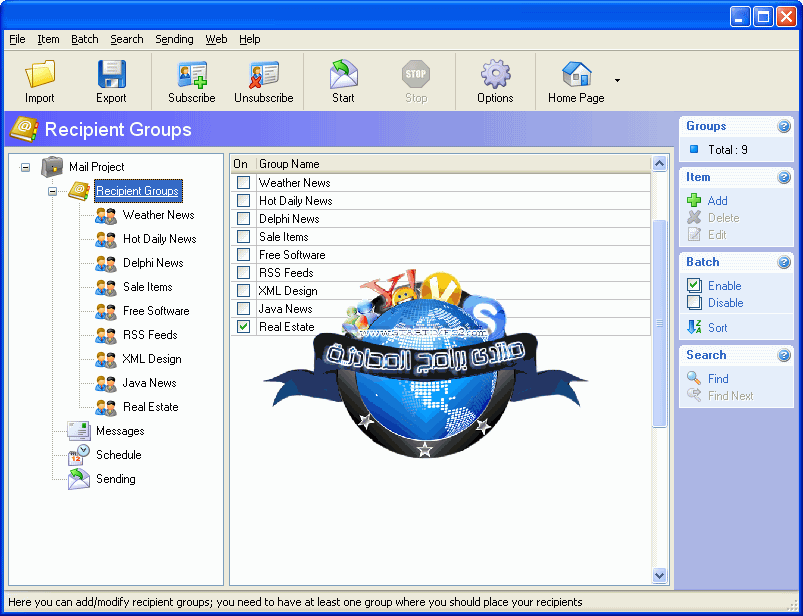Open the Web menu

[216, 39]
